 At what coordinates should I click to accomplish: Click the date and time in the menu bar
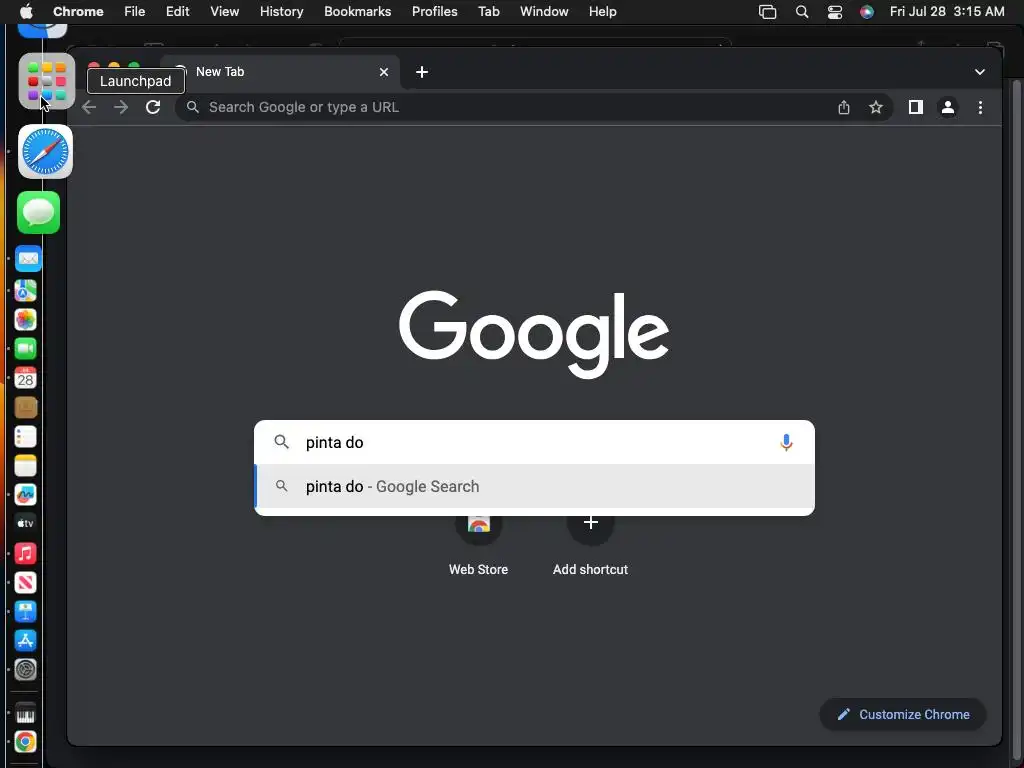[947, 11]
